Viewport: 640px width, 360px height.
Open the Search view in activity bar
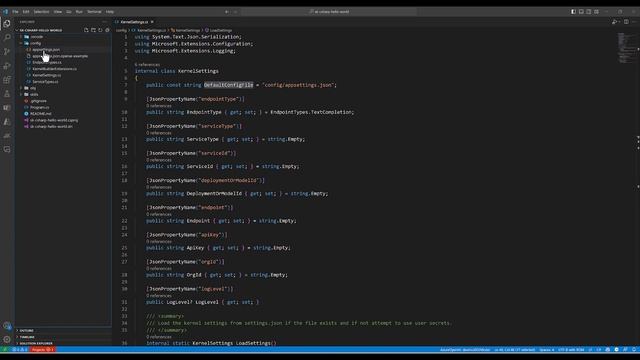[x=7, y=38]
